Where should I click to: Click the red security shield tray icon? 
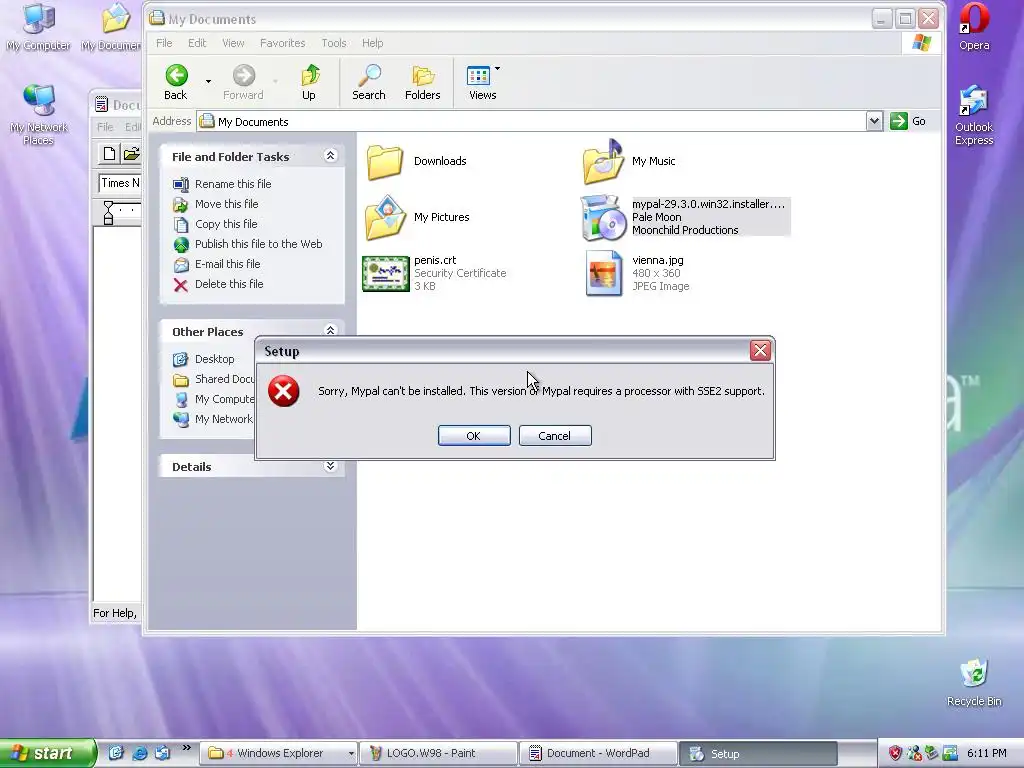click(895, 753)
